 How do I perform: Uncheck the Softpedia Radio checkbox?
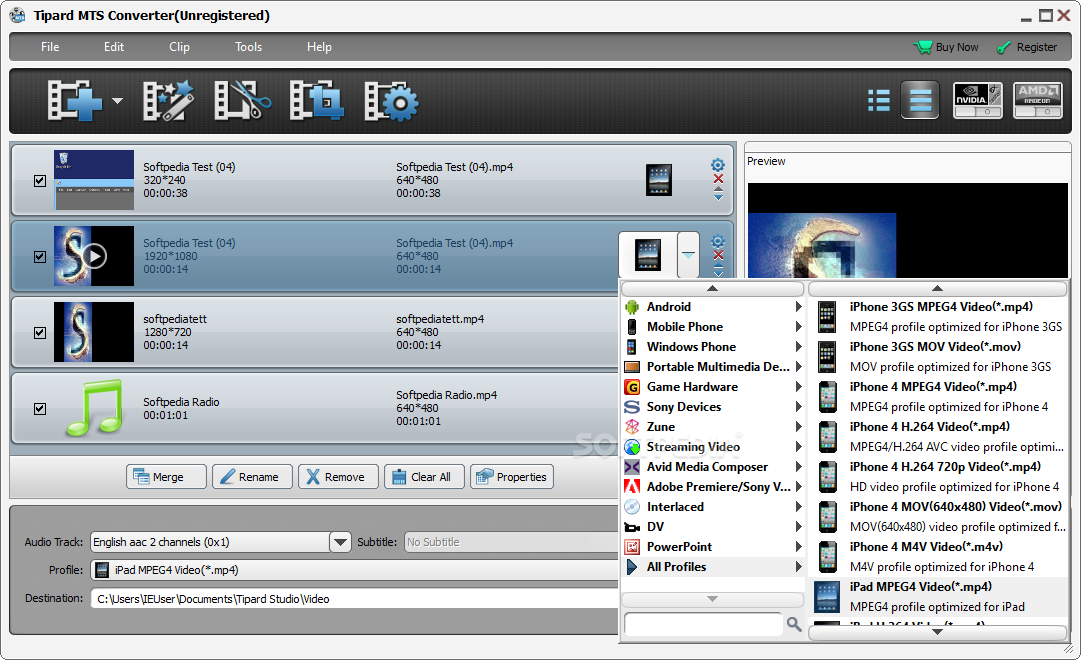(x=40, y=409)
